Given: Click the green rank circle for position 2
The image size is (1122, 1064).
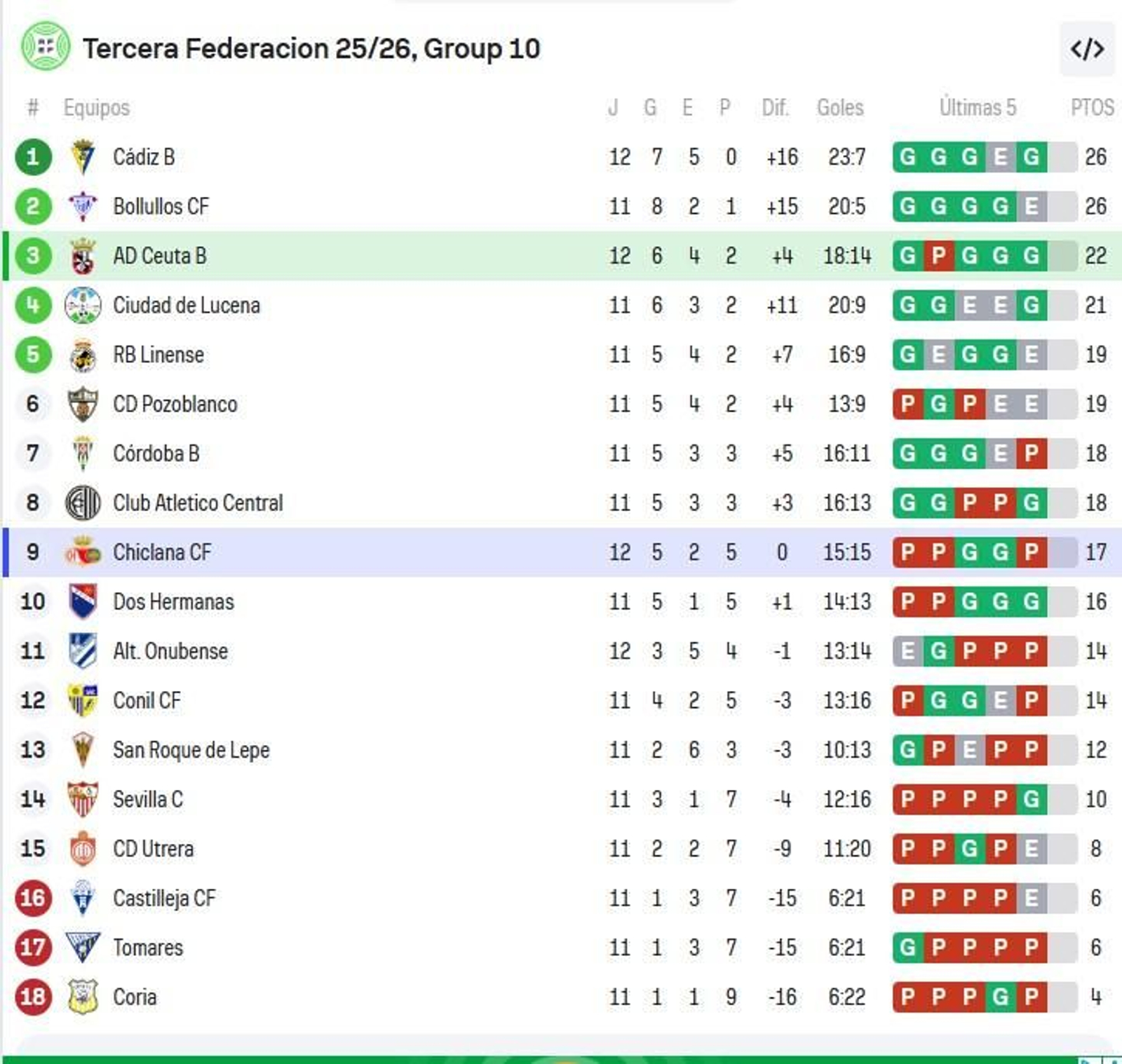Looking at the screenshot, I should [32, 206].
